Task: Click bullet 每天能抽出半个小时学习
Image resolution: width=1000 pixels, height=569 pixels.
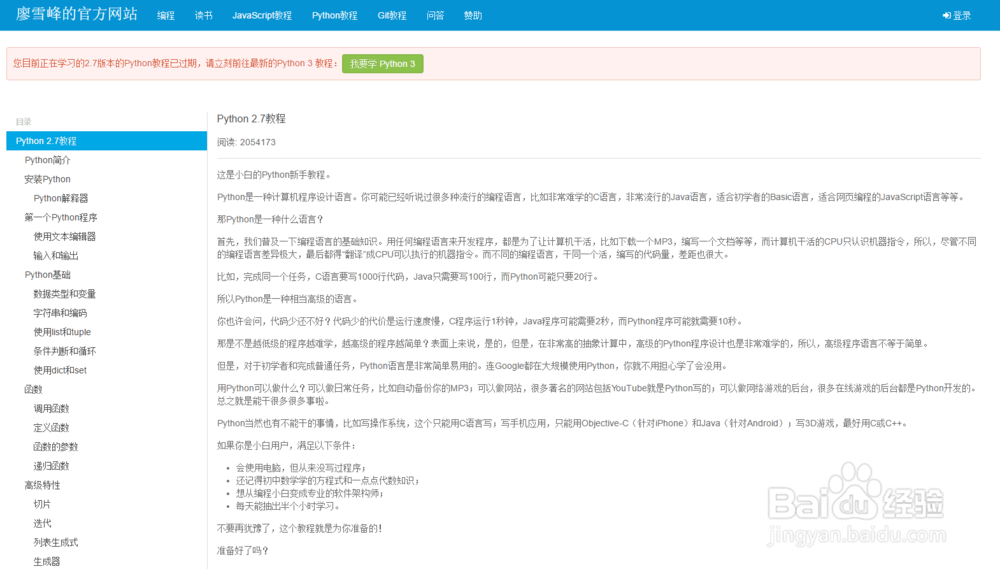Action: (x=288, y=506)
